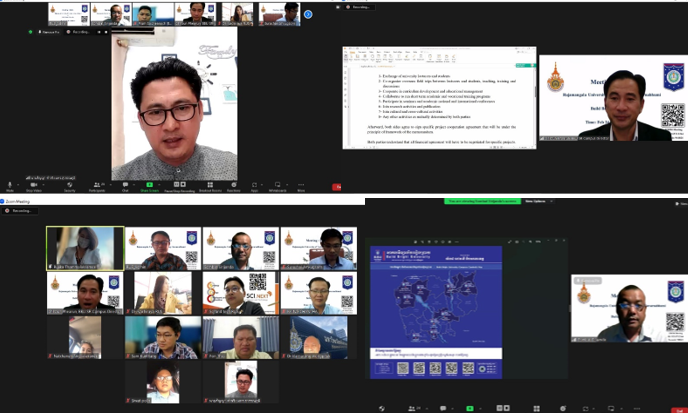
Task: Open Breakout Rooms in screen-sharing toolbar
Action: tap(537, 409)
